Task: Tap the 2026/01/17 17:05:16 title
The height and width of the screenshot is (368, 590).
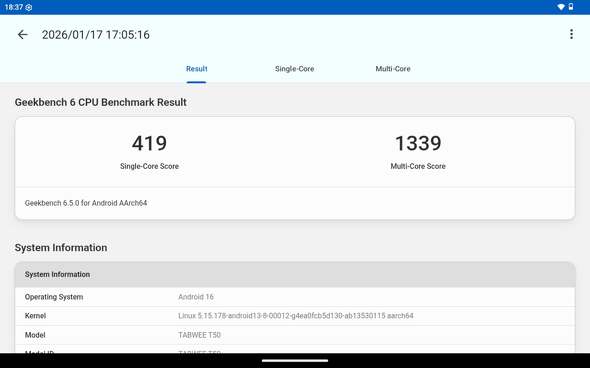Action: pos(96,35)
